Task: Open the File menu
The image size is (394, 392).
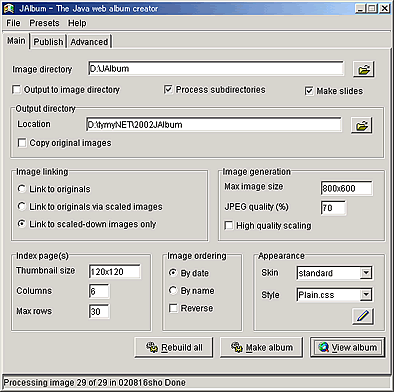Action: (13, 23)
